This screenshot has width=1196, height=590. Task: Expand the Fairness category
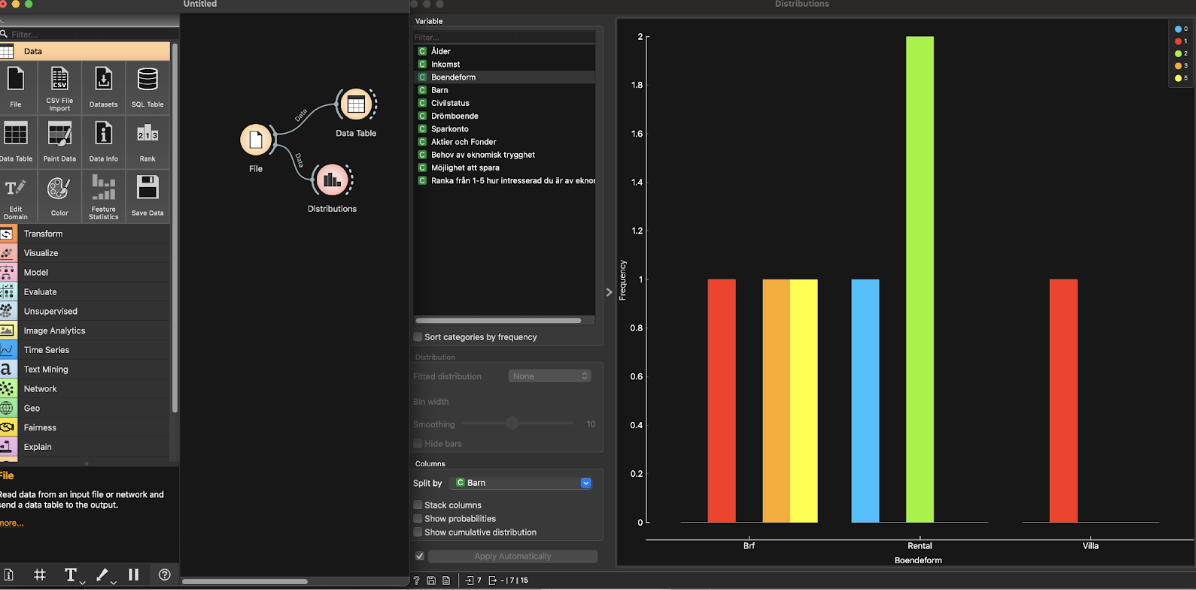coord(85,428)
